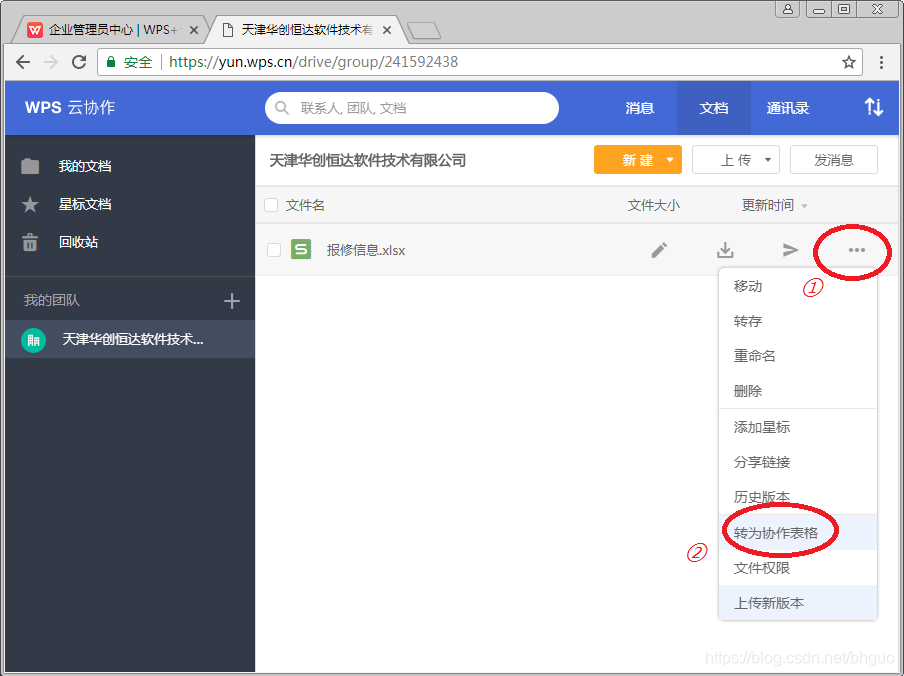Expand the 新建 dropdown arrow
Image resolution: width=904 pixels, height=676 pixels.
pyautogui.click(x=670, y=160)
